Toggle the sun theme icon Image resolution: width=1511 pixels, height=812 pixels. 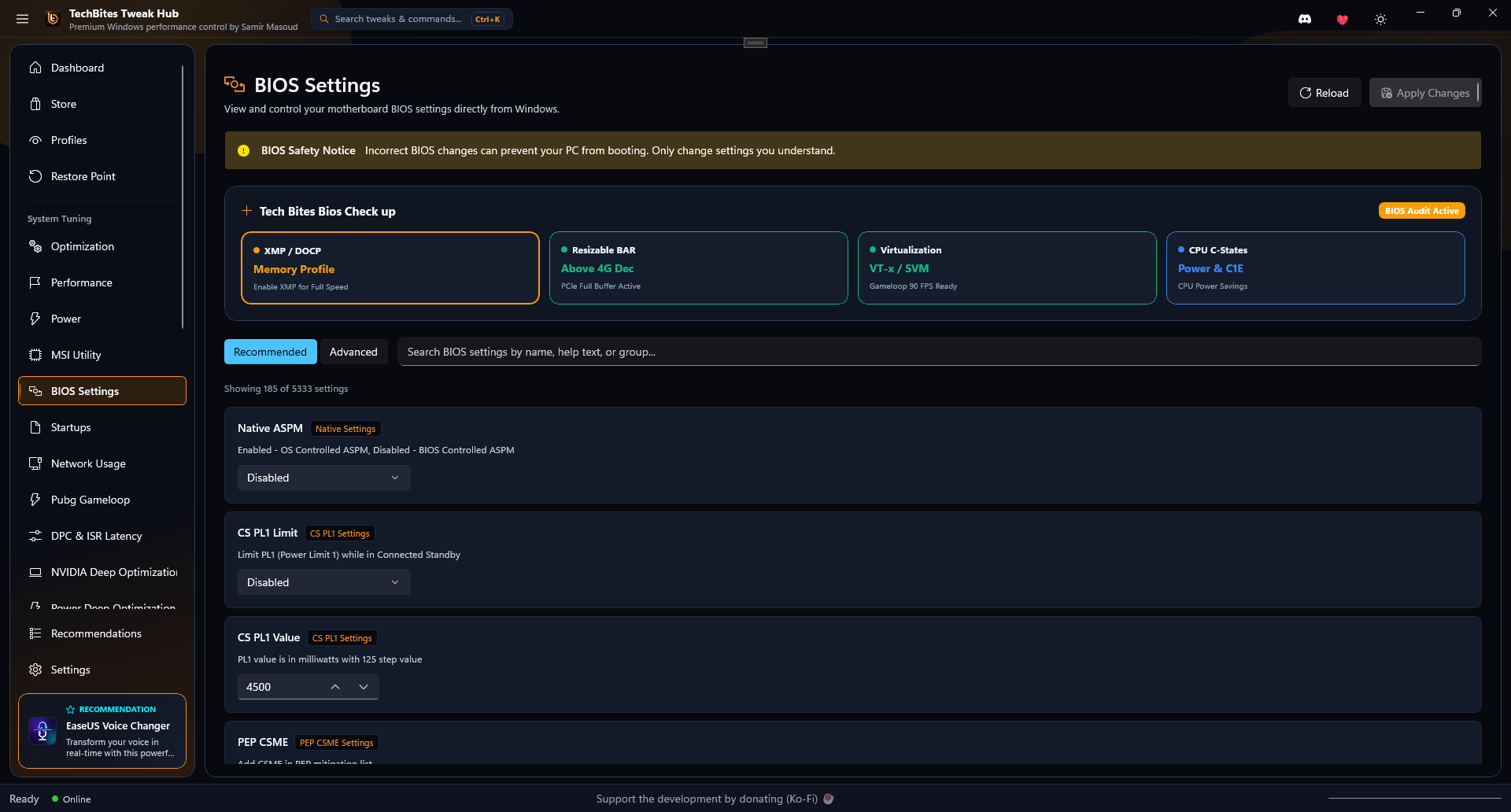tap(1380, 20)
